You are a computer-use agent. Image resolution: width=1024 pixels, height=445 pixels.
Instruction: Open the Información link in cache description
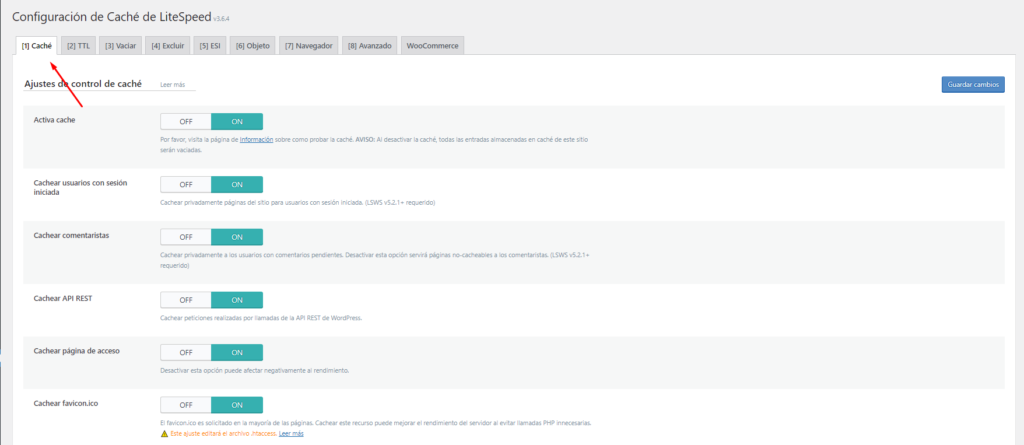tap(256, 139)
